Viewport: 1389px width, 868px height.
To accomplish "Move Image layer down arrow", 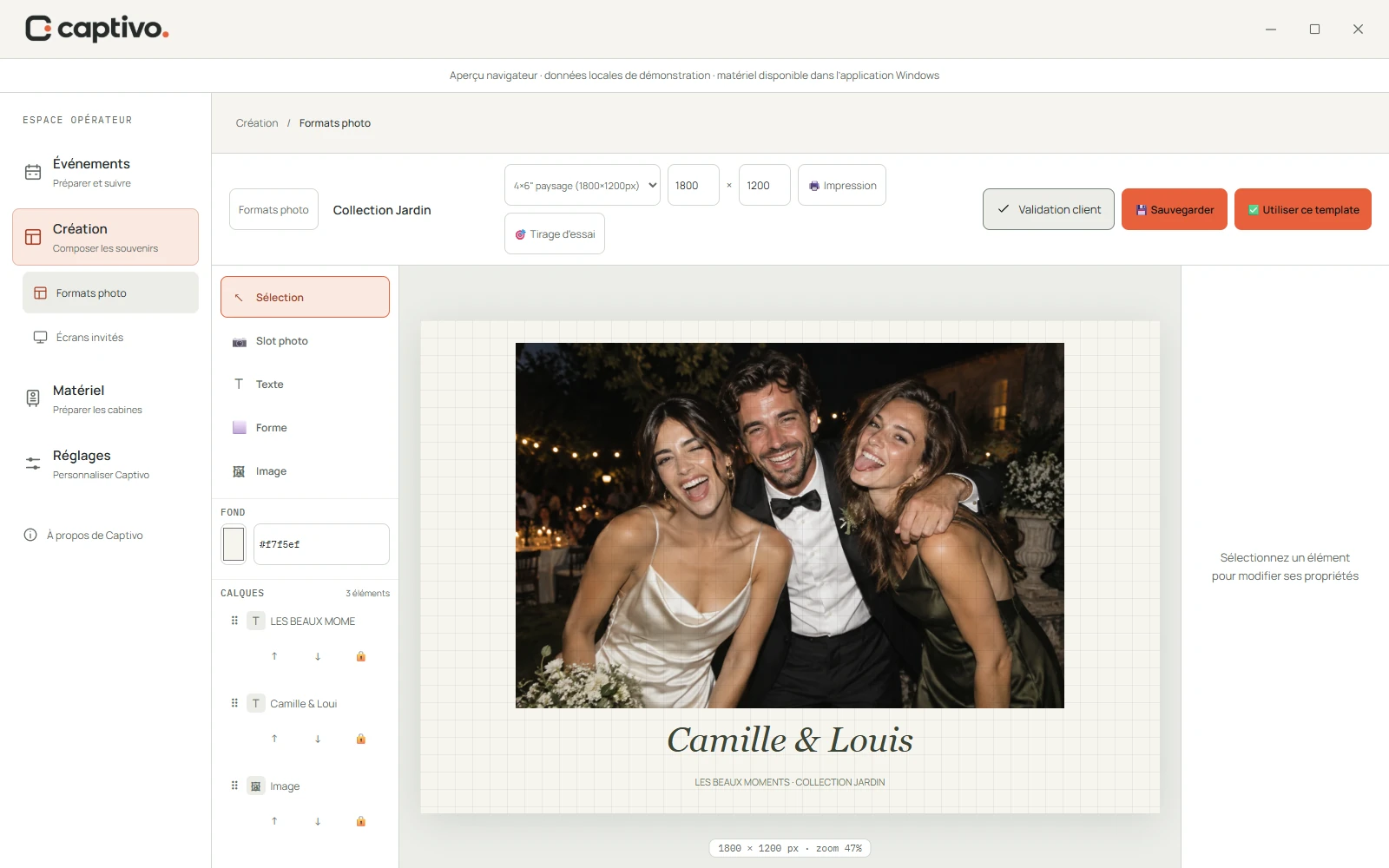I will (318, 821).
